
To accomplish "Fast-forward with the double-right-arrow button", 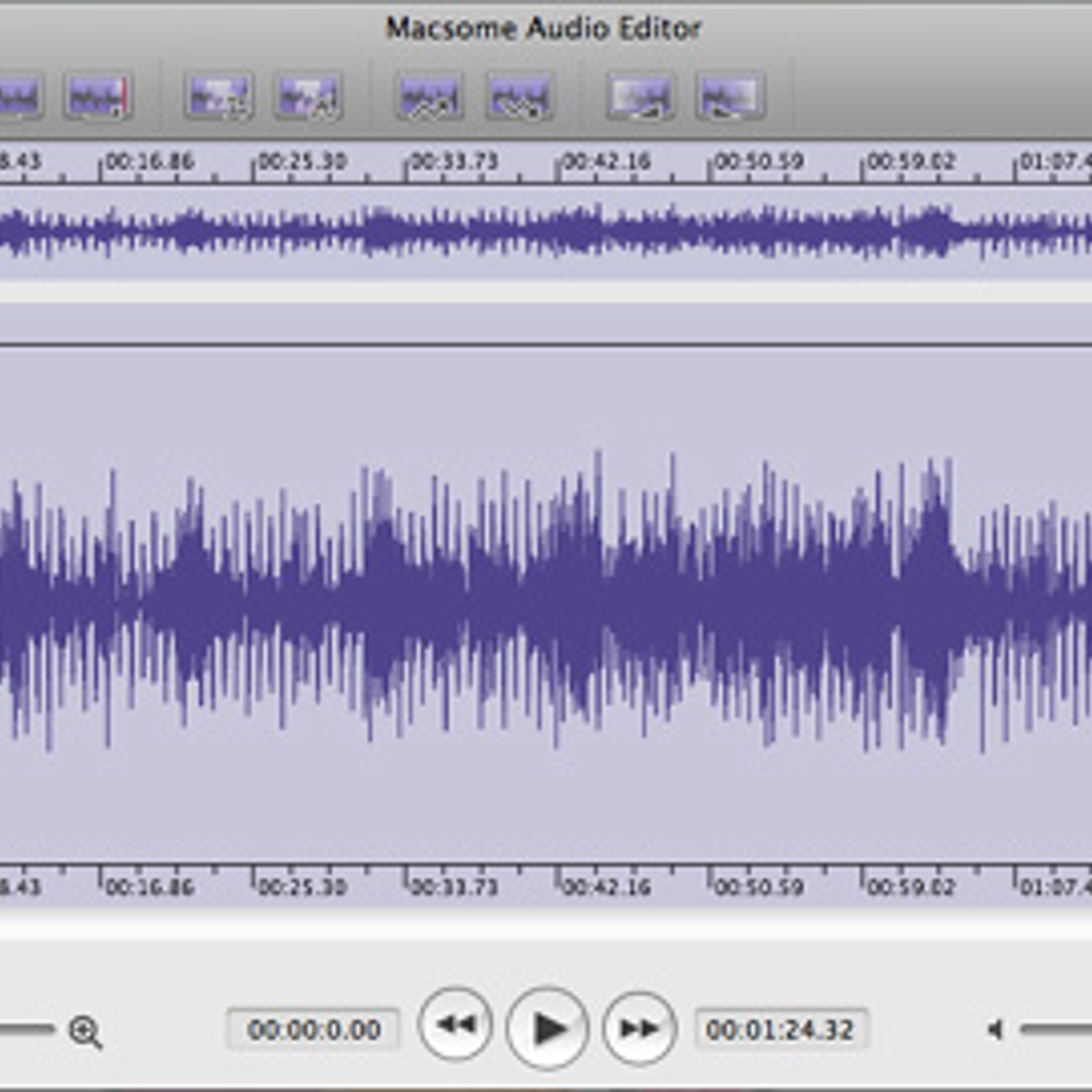I will pyautogui.click(x=640, y=1028).
